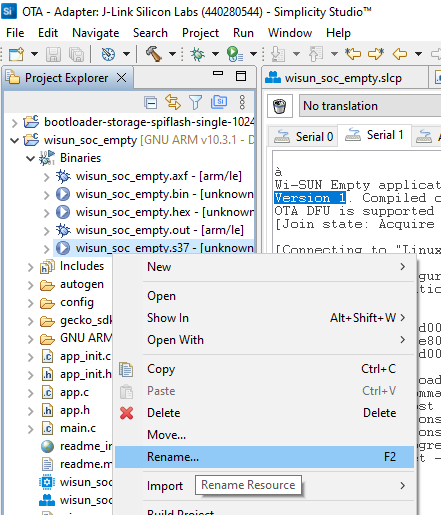Expand the config folder
This screenshot has height=515, width=441.
pyautogui.click(x=30, y=303)
